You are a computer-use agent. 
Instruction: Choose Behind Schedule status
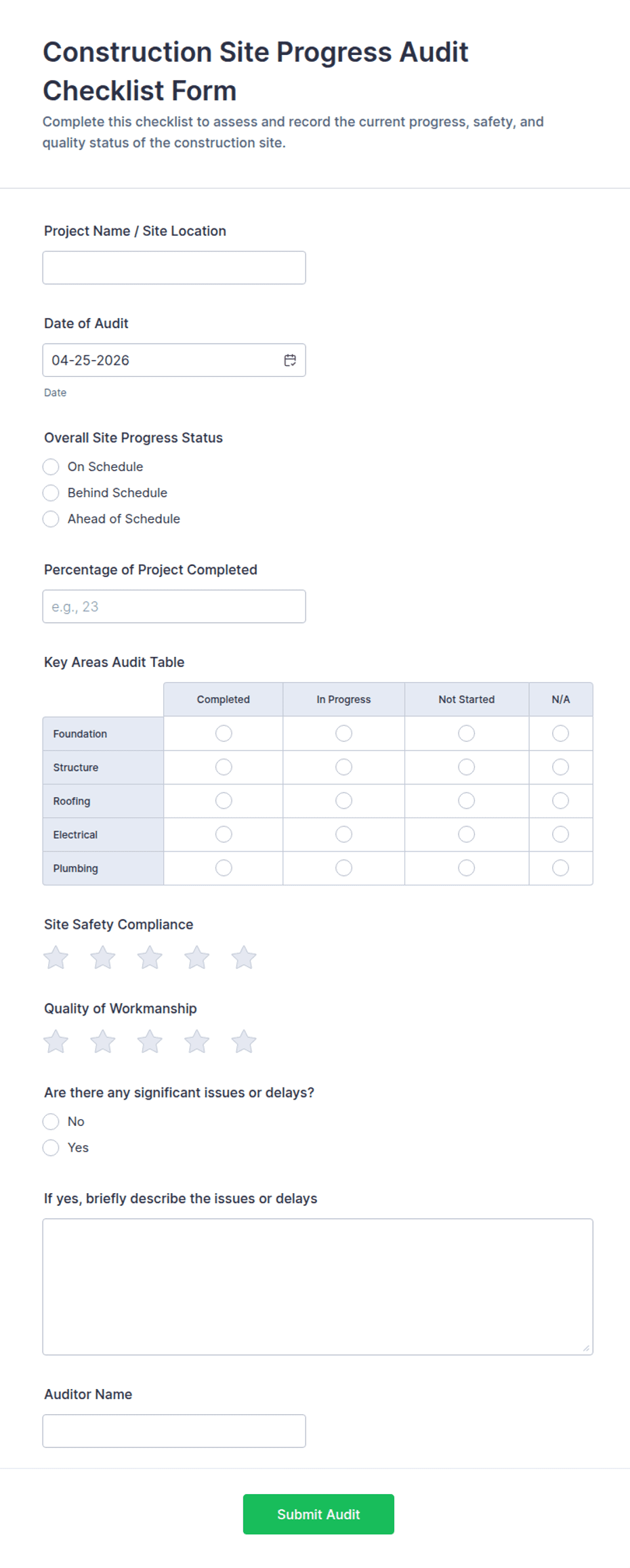(51, 493)
